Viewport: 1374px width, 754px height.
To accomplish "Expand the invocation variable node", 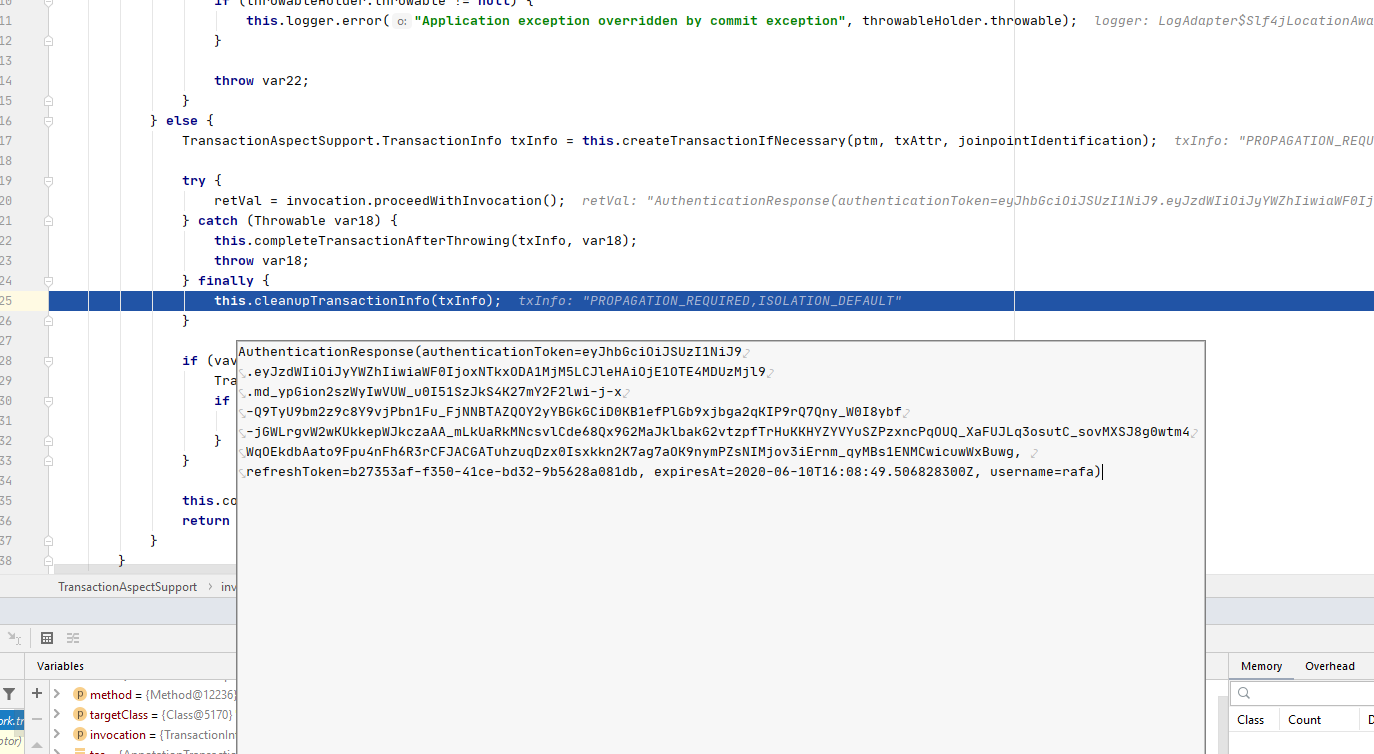I will (x=57, y=735).
